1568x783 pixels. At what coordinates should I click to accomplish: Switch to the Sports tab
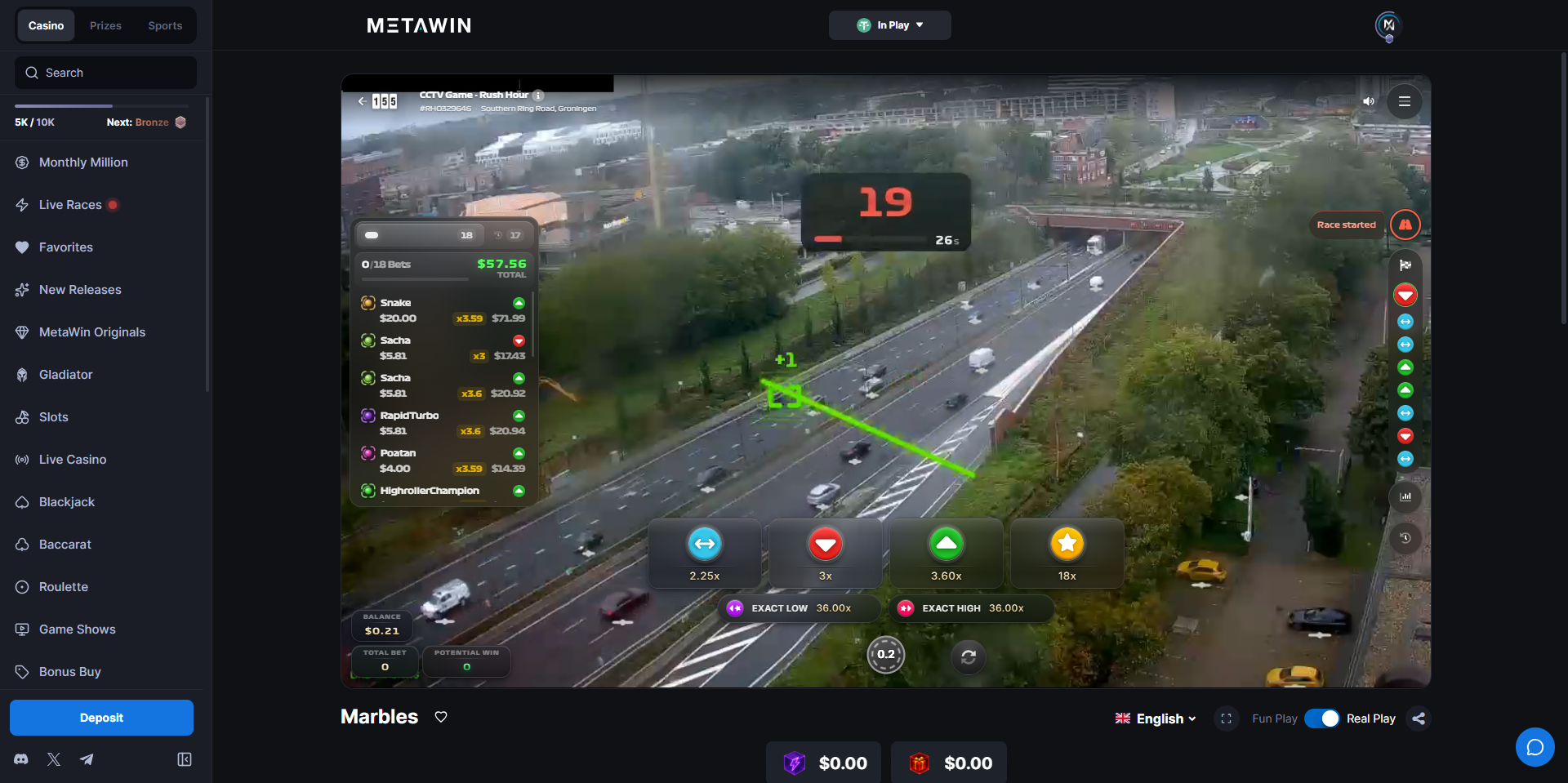165,25
